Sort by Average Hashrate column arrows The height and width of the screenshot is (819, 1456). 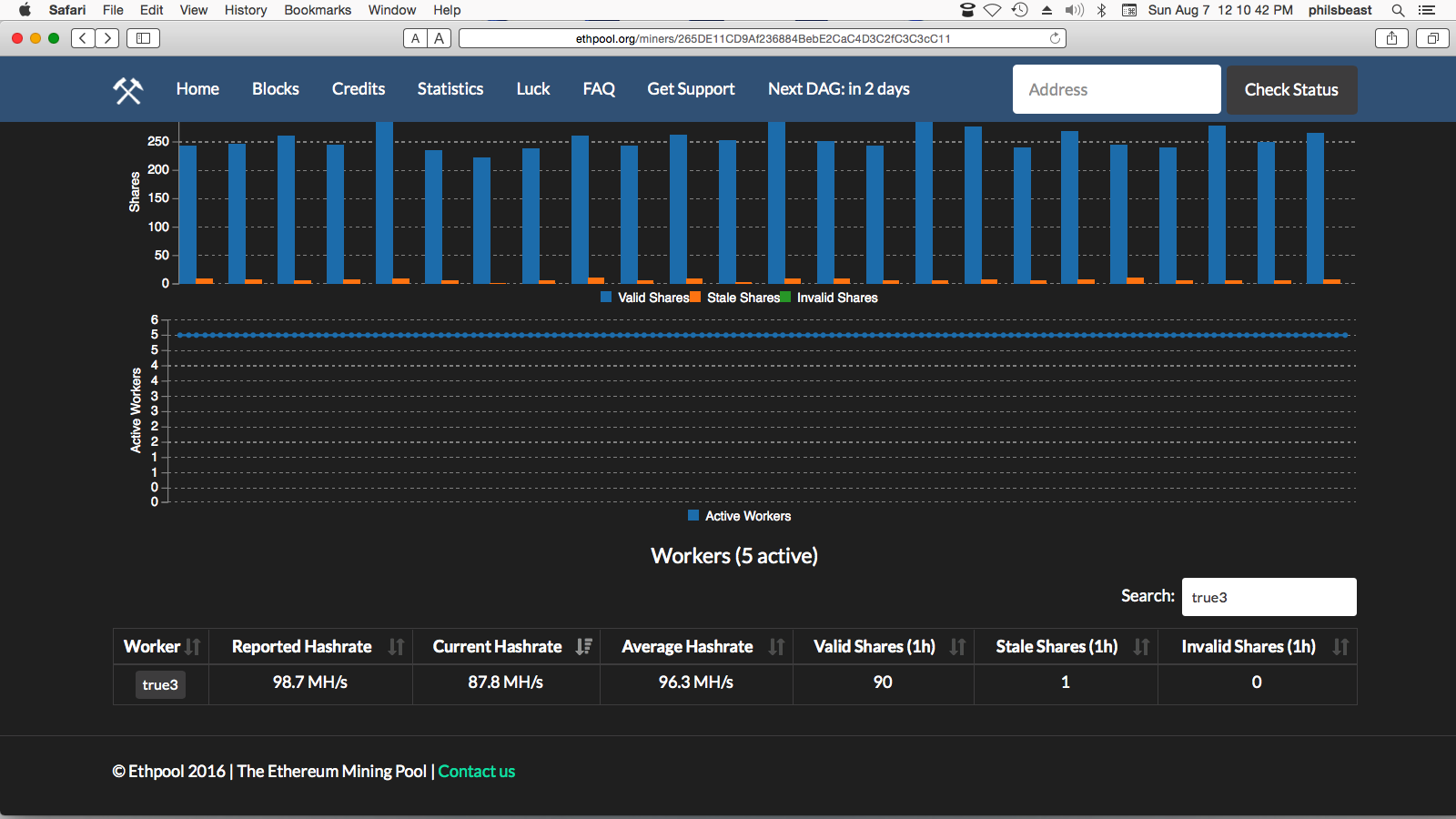point(776,646)
